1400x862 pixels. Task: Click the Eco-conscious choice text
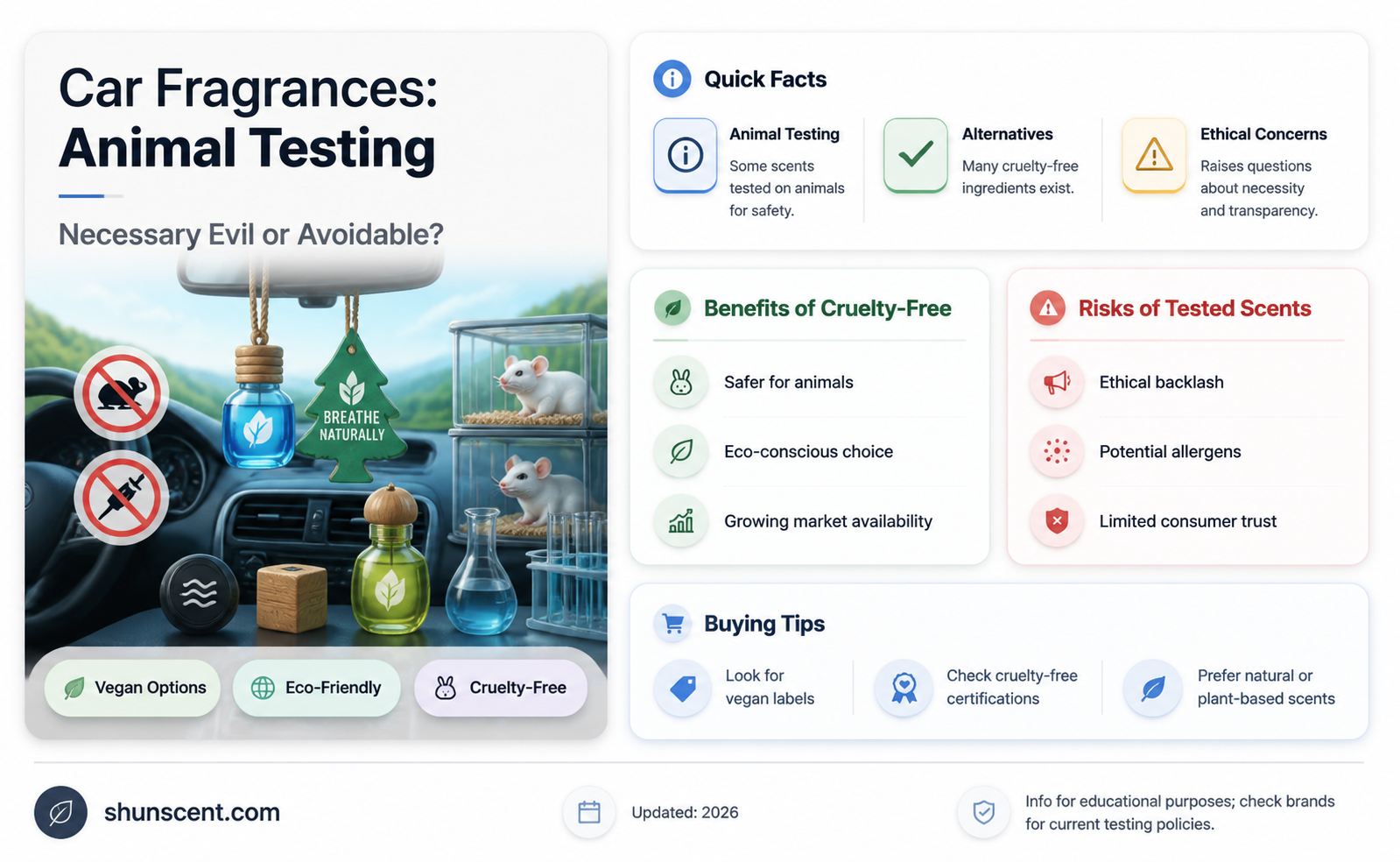tap(808, 451)
